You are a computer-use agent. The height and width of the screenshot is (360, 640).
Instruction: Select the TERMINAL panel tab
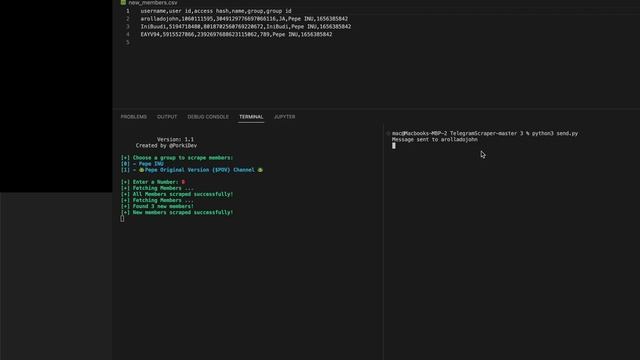point(251,117)
